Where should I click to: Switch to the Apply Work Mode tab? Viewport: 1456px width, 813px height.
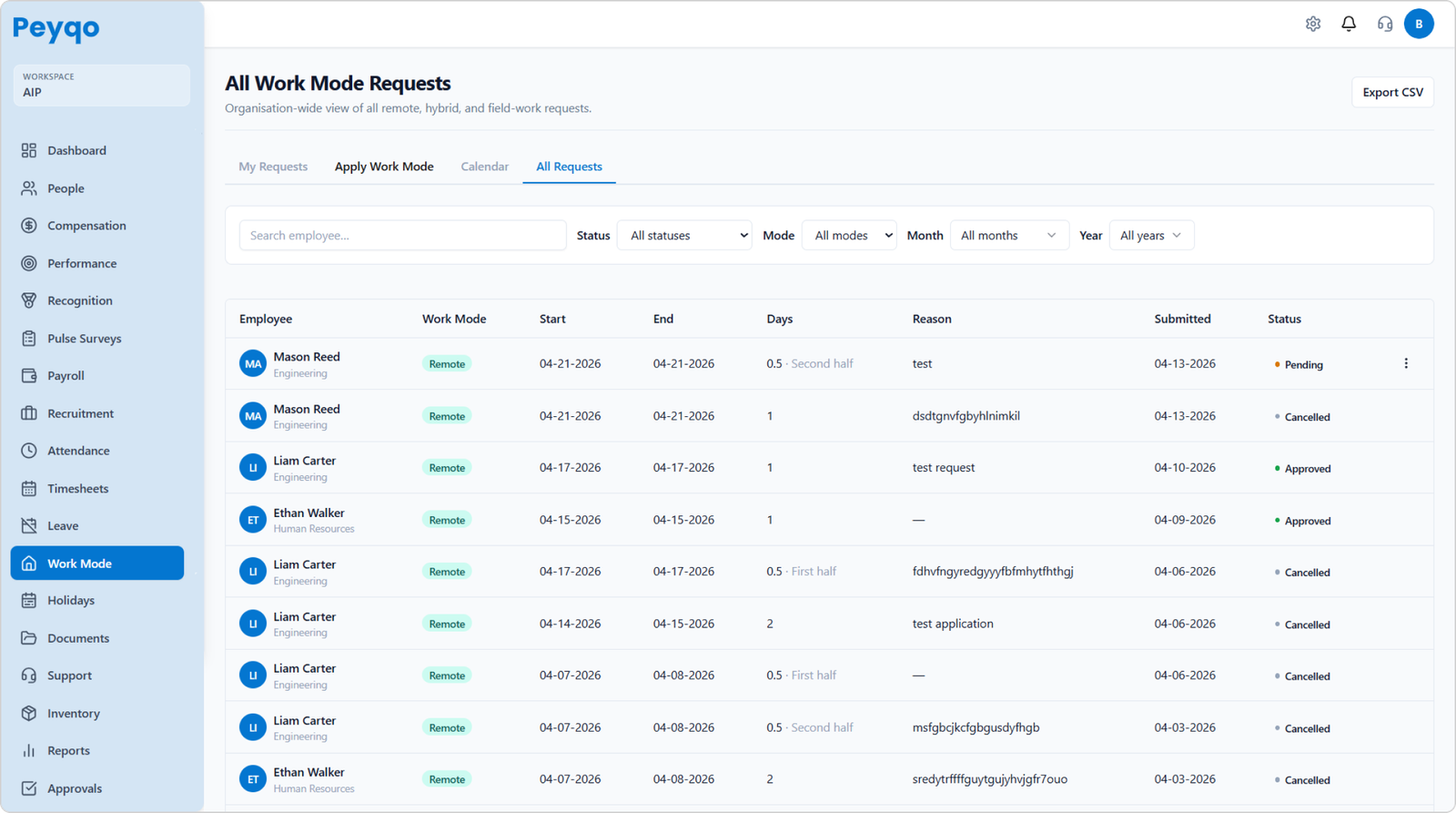coord(384,167)
